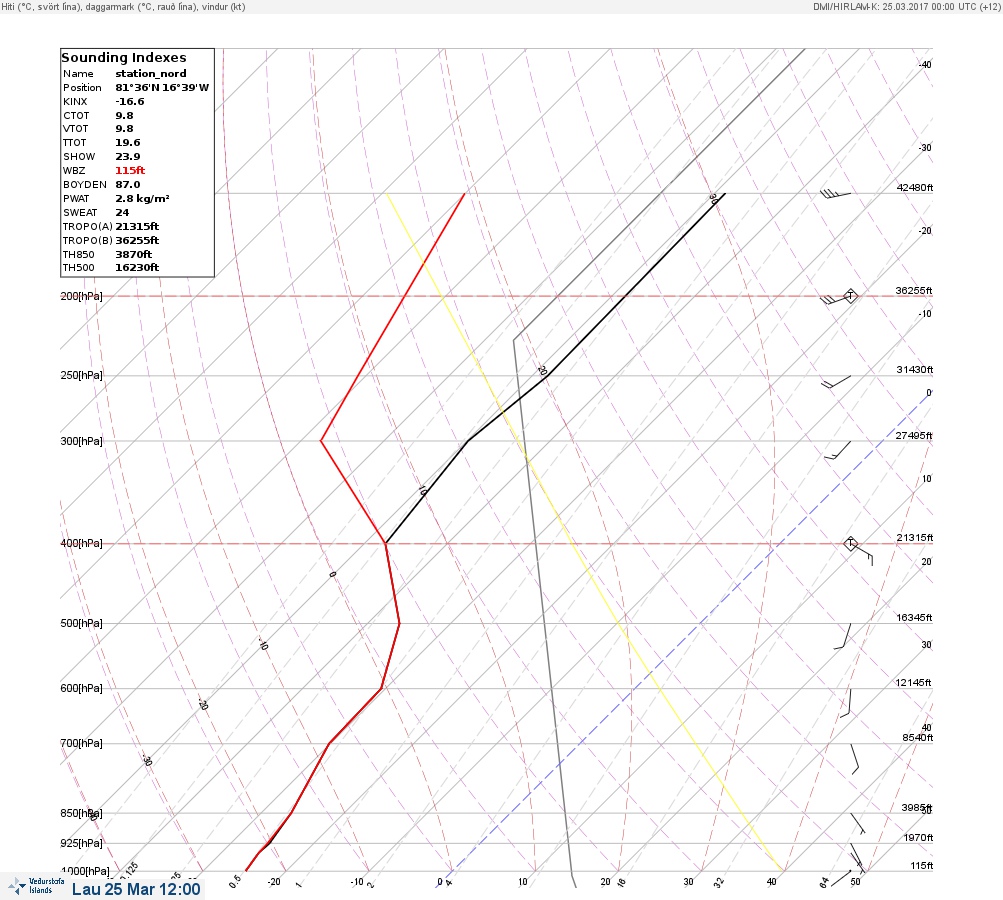Click the TROPO(A) value 21315ft
The image size is (1003, 900).
[137, 226]
